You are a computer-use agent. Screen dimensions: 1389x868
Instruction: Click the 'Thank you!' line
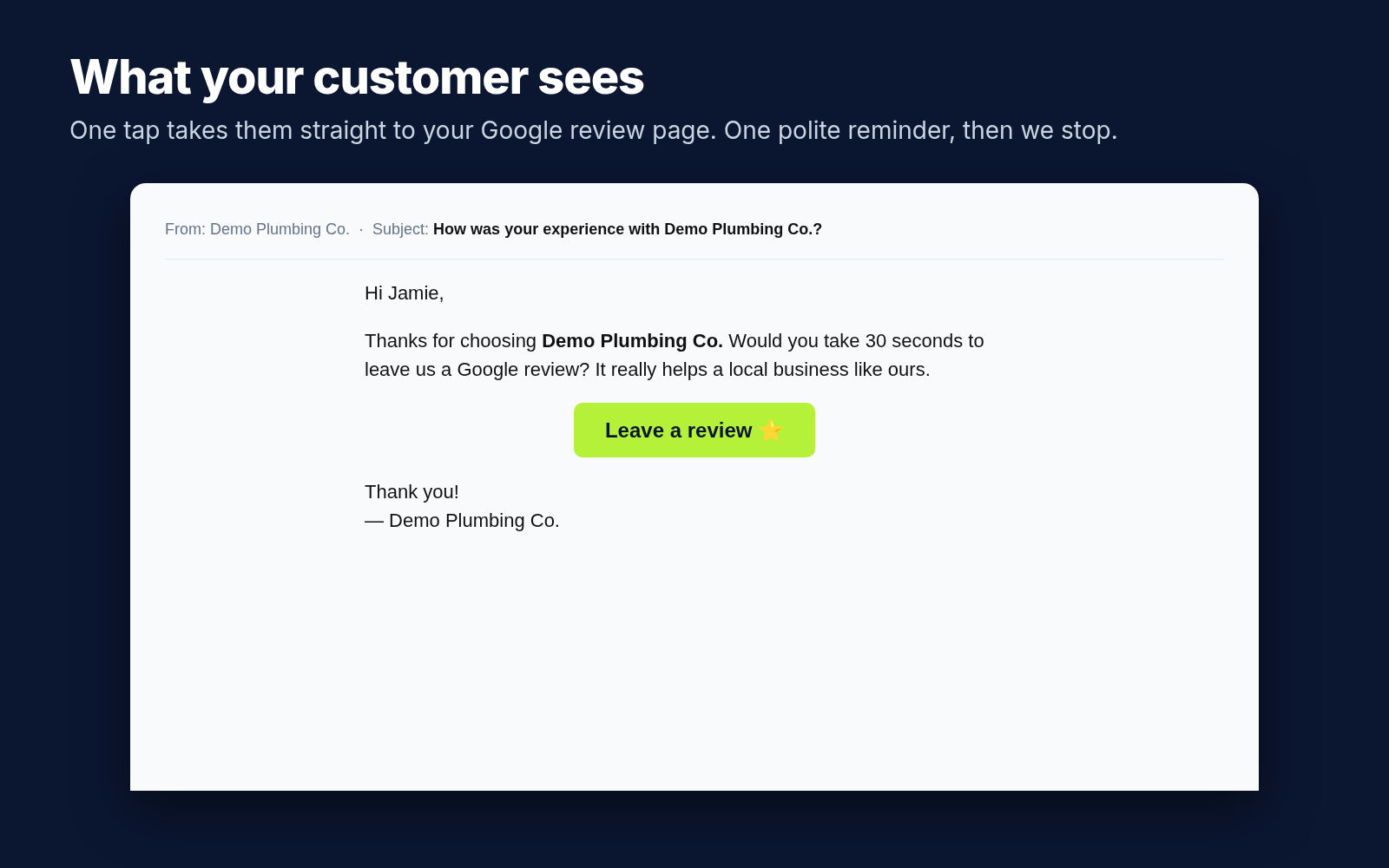(411, 492)
